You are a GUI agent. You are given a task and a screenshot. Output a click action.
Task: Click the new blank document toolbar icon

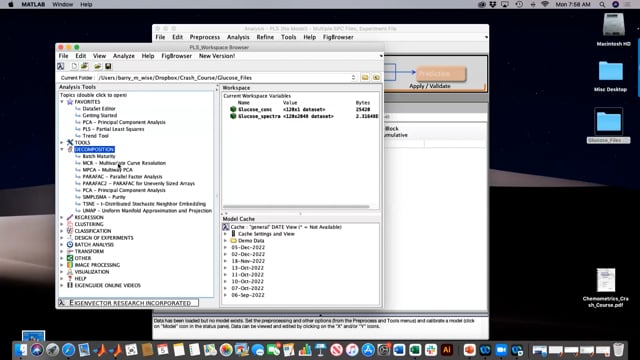click(74, 66)
